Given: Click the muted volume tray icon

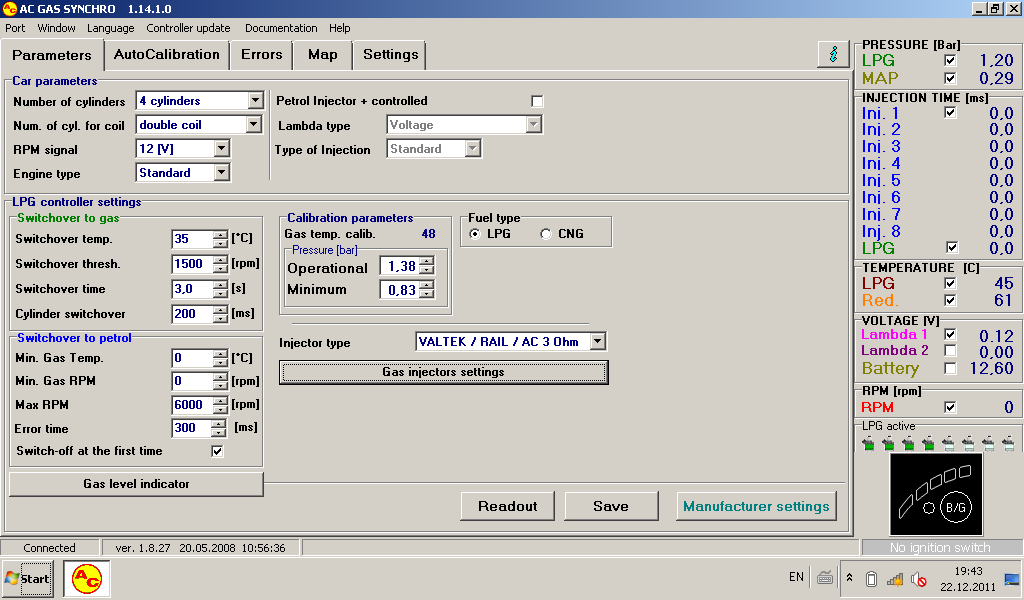Looking at the screenshot, I should pyautogui.click(x=919, y=578).
